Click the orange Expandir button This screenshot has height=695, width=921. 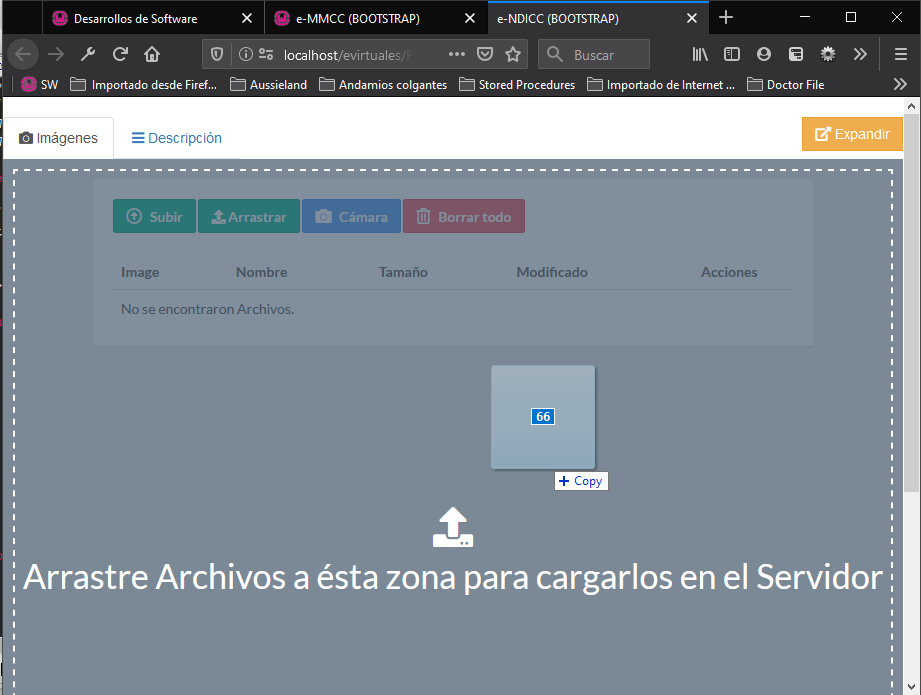pos(852,134)
